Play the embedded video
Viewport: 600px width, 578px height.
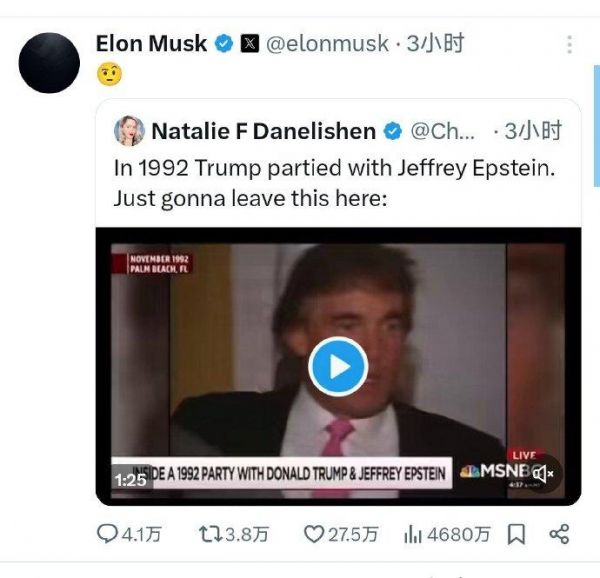pyautogui.click(x=338, y=367)
